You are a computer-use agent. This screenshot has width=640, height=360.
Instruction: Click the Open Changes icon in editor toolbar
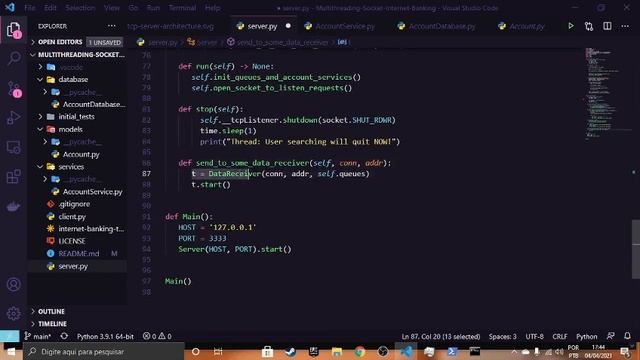[589, 26]
